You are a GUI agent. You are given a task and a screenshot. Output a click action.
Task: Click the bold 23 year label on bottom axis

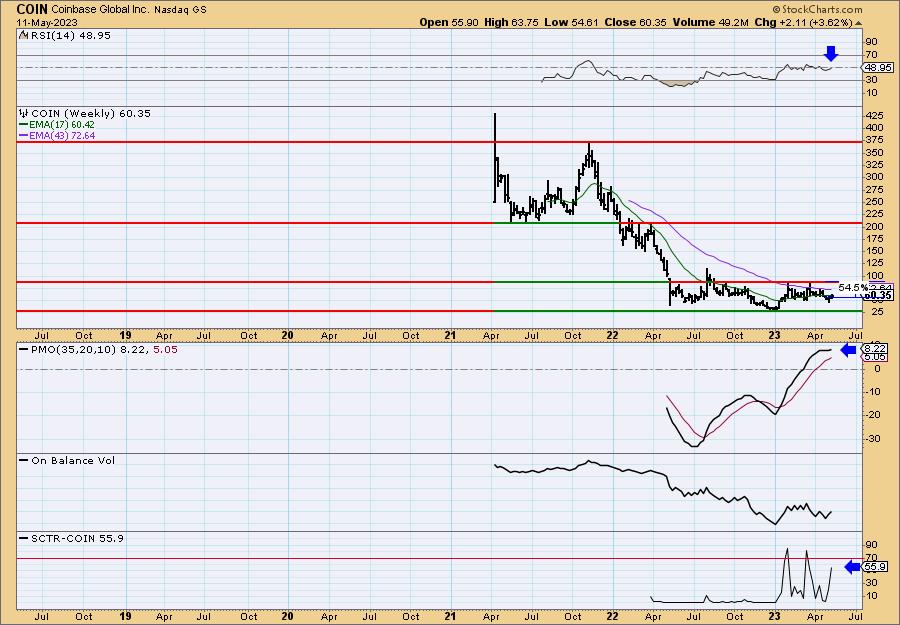[x=774, y=616]
